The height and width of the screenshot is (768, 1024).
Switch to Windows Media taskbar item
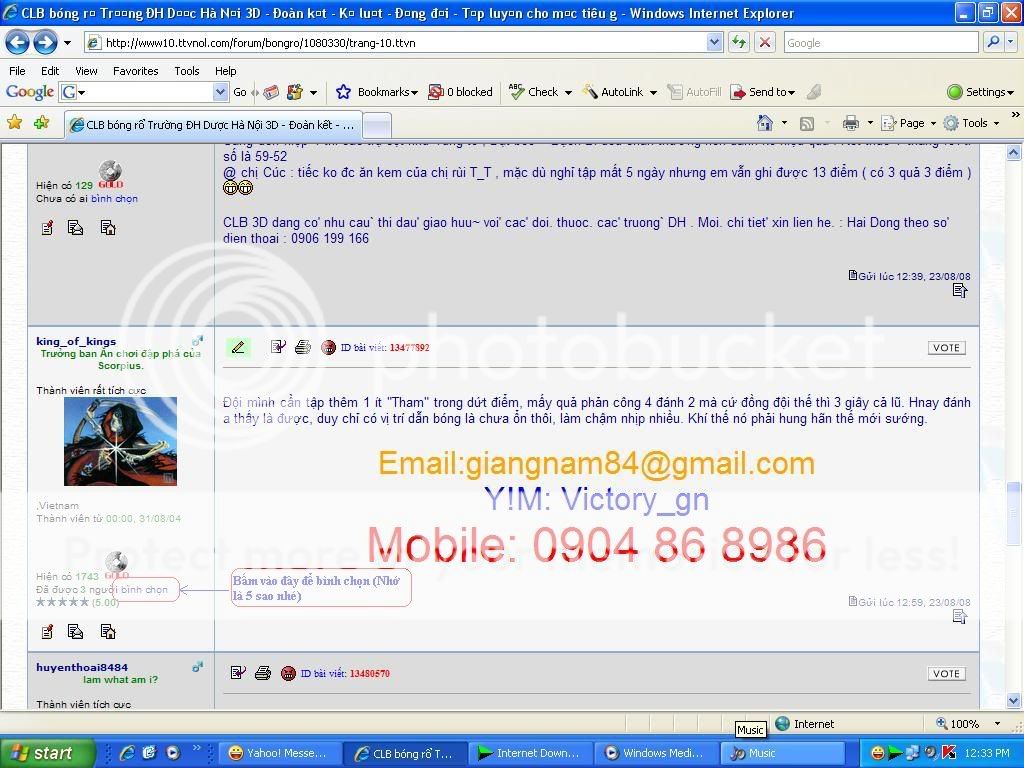pyautogui.click(x=655, y=753)
